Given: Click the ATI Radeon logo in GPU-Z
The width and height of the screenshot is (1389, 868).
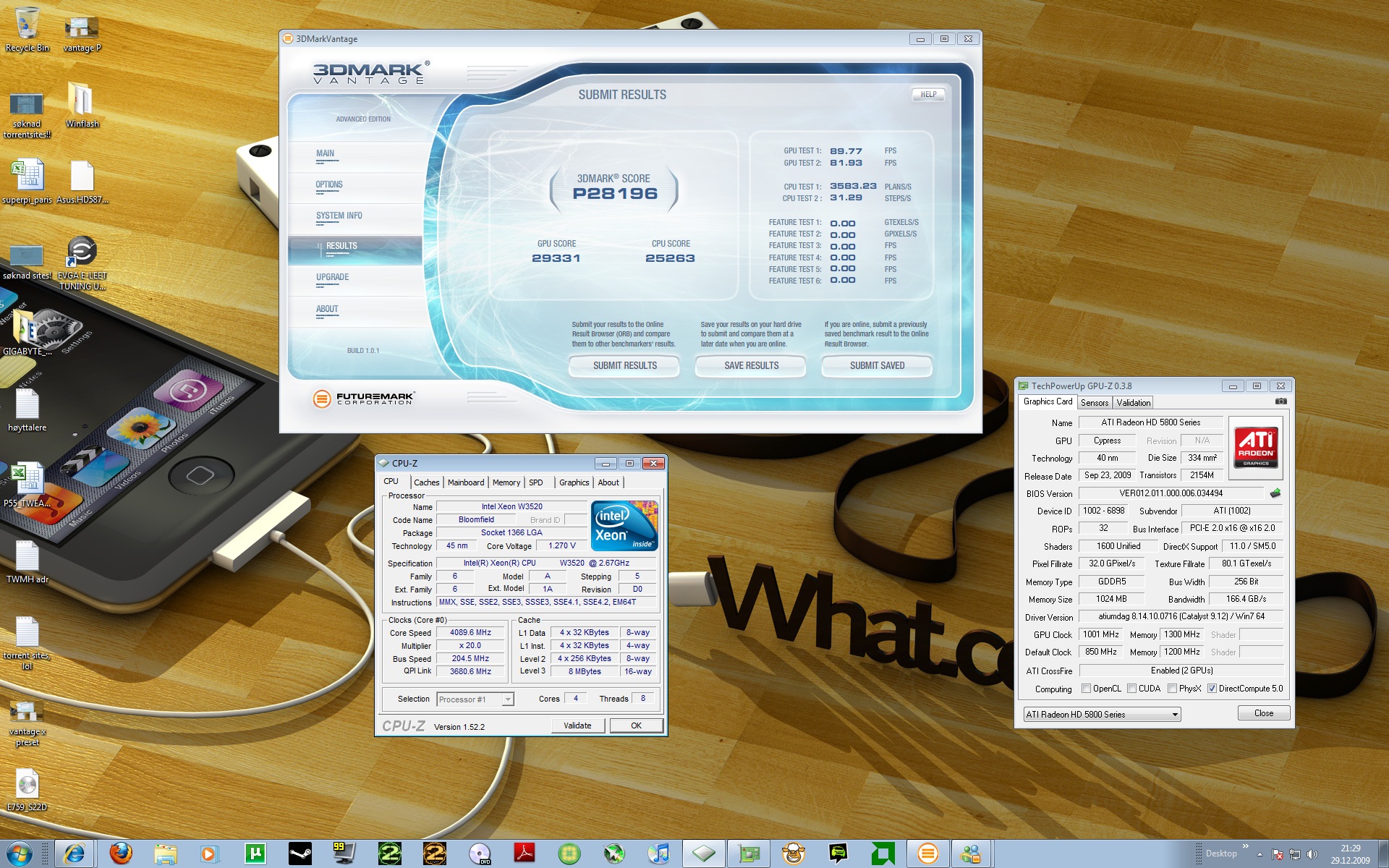Looking at the screenshot, I should pos(1256,448).
